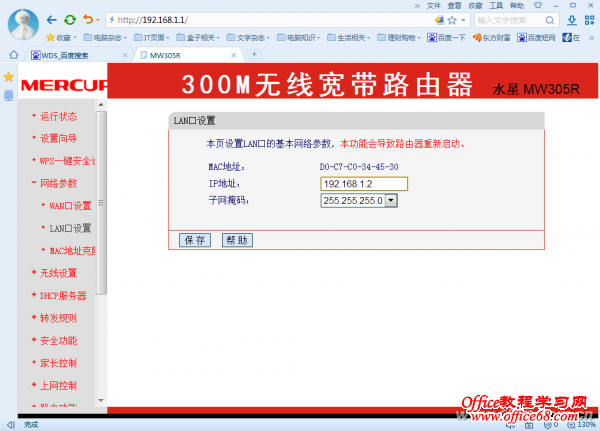
Task: Open the WPS一键安全设定 menu item
Action: pos(67,161)
